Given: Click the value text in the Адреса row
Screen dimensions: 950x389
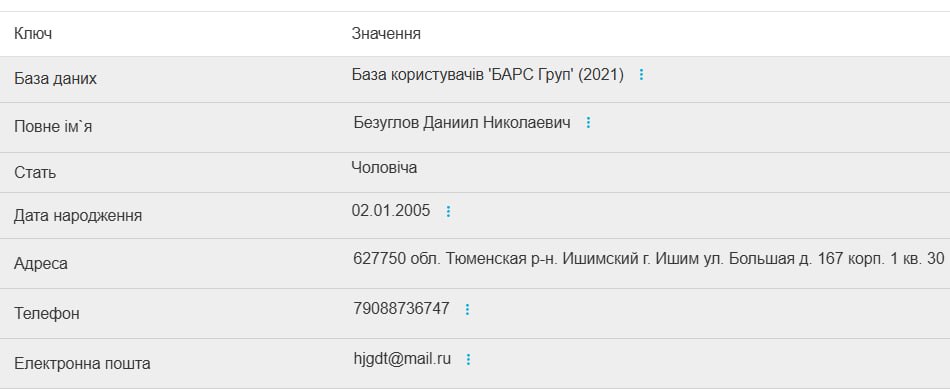Looking at the screenshot, I should click(648, 259).
